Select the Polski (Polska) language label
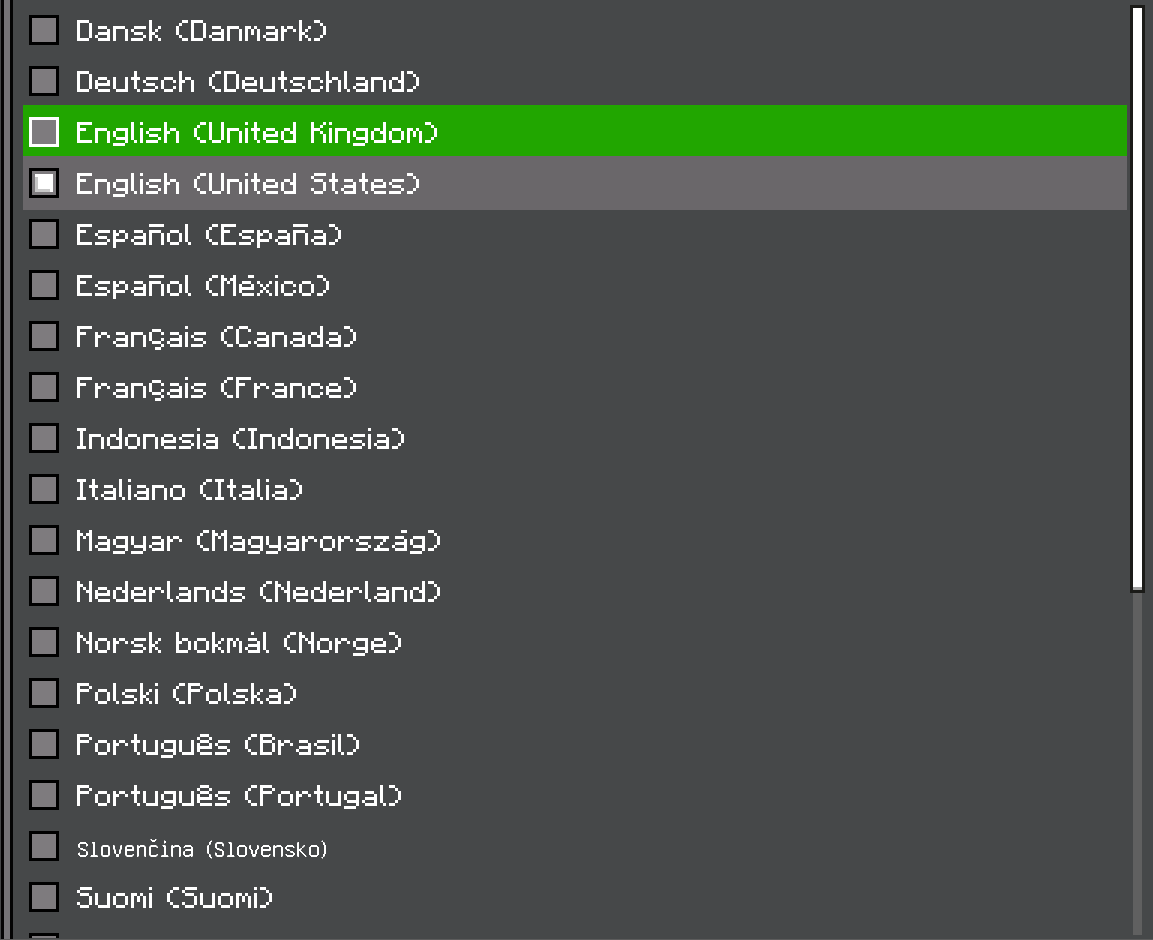 point(187,694)
